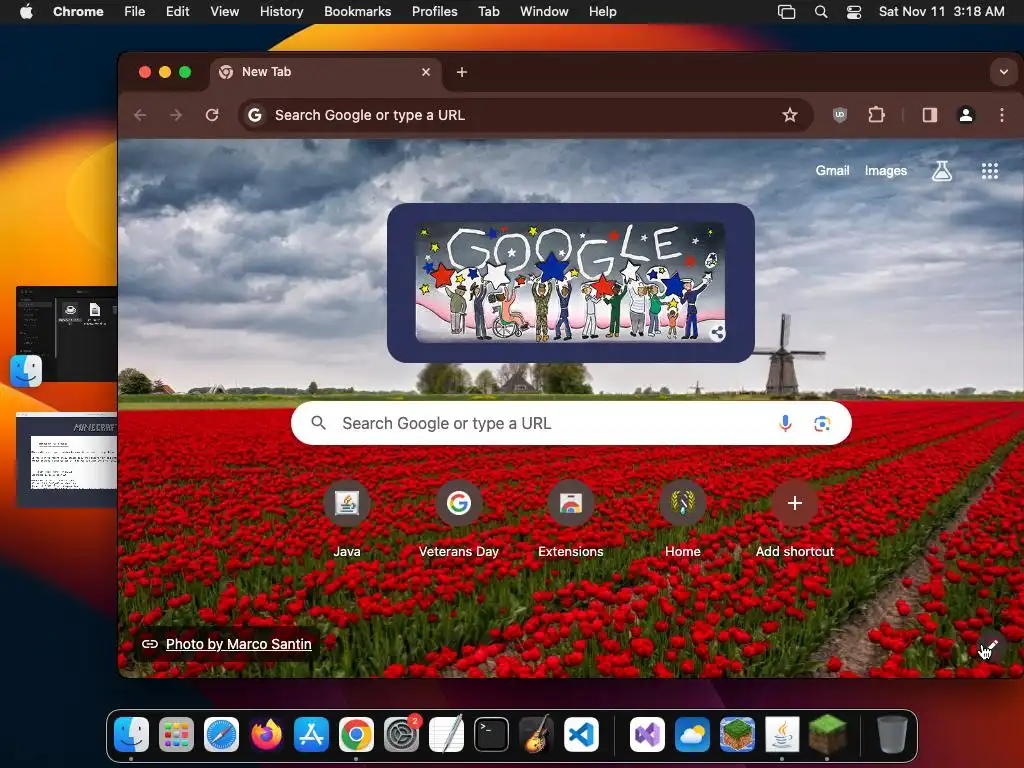Viewport: 1024px width, 768px height.
Task: Open the View menu
Action: (x=225, y=12)
